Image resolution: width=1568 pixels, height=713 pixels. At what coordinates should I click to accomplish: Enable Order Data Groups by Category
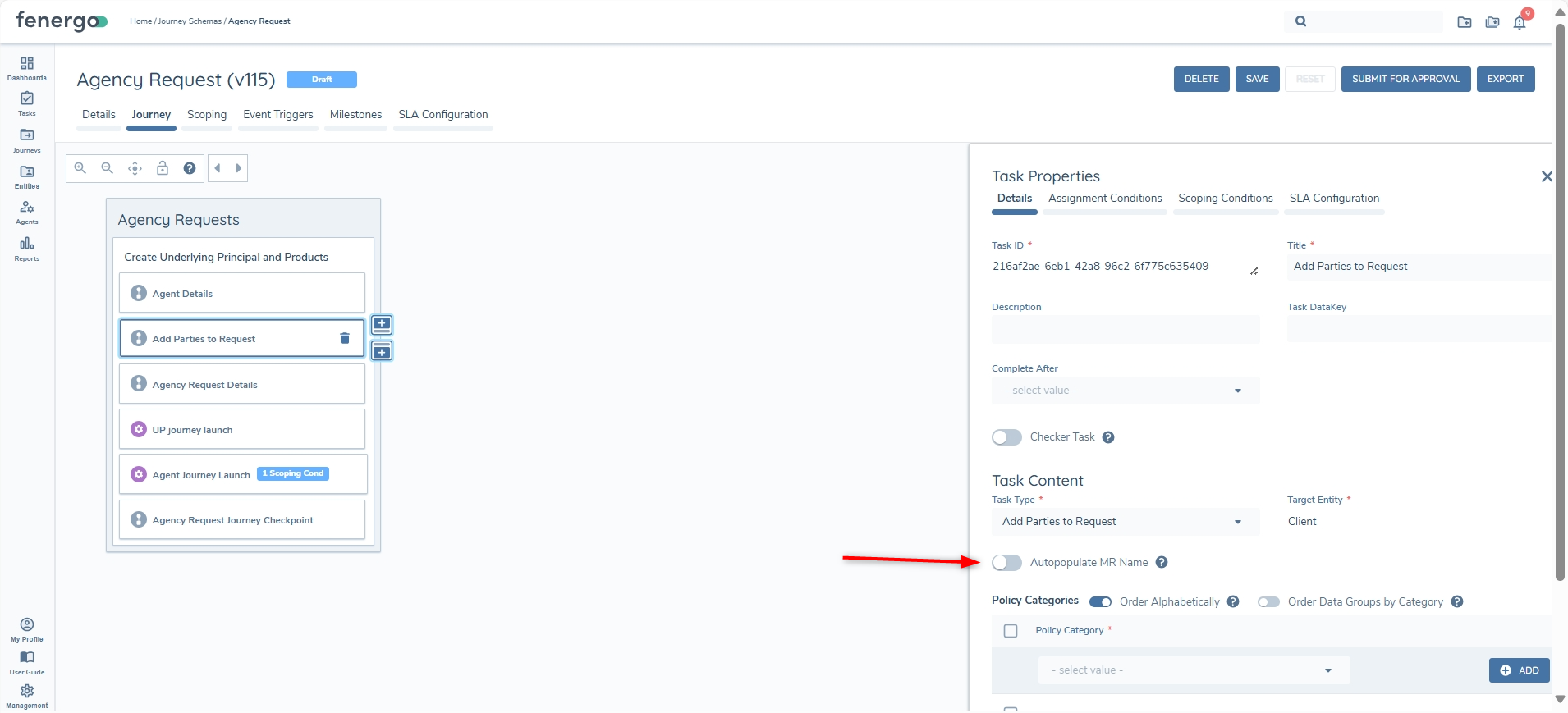point(1269,601)
